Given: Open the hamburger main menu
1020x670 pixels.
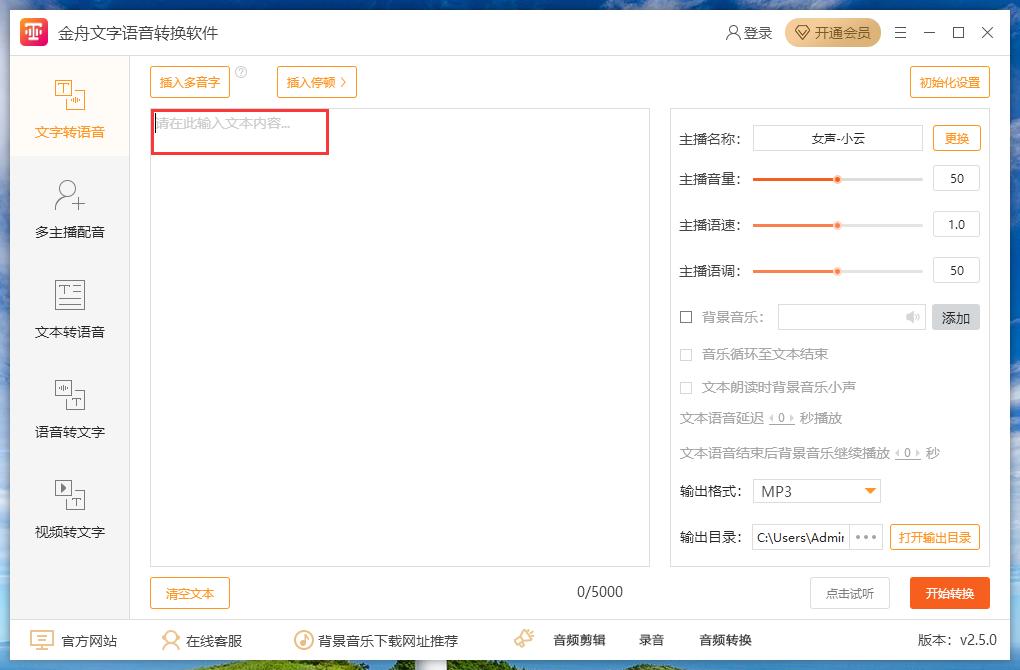Looking at the screenshot, I should click(900, 33).
